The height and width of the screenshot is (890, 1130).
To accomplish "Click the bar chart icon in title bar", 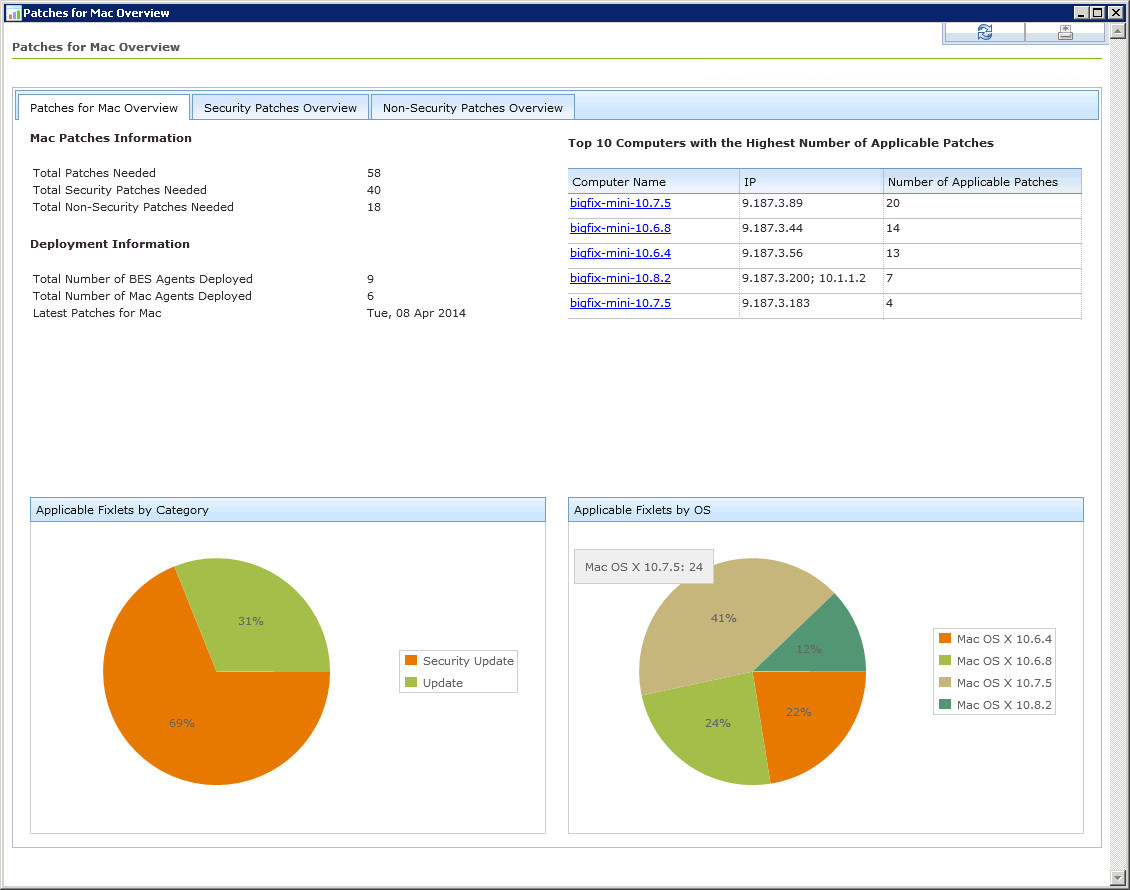I will click(13, 13).
